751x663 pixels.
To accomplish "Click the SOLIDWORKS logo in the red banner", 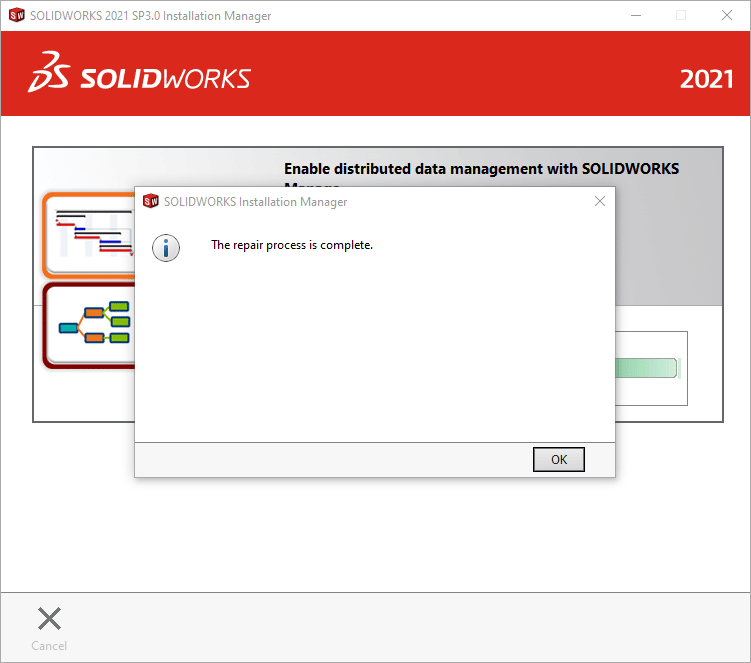I will point(139,72).
